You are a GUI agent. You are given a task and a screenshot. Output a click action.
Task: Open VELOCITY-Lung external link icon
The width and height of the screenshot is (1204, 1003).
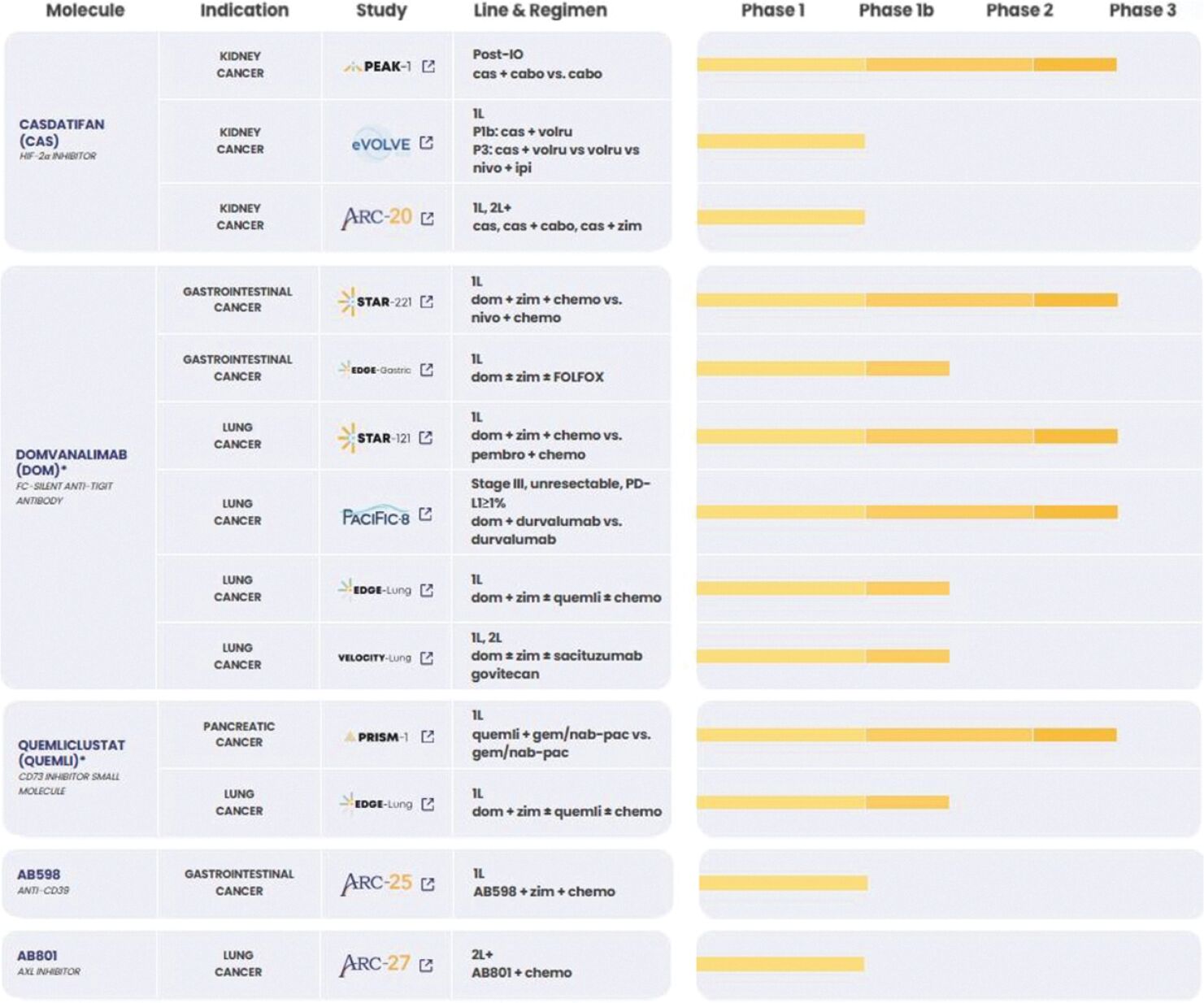[427, 658]
